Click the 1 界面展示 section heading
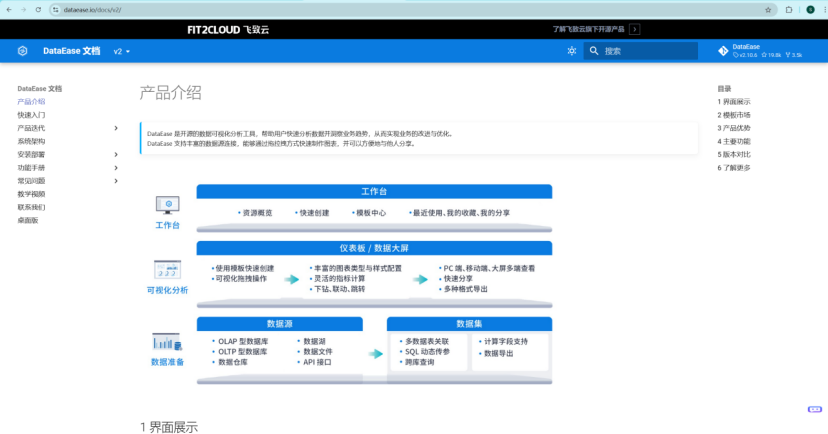This screenshot has width=828, height=434. coord(169,427)
